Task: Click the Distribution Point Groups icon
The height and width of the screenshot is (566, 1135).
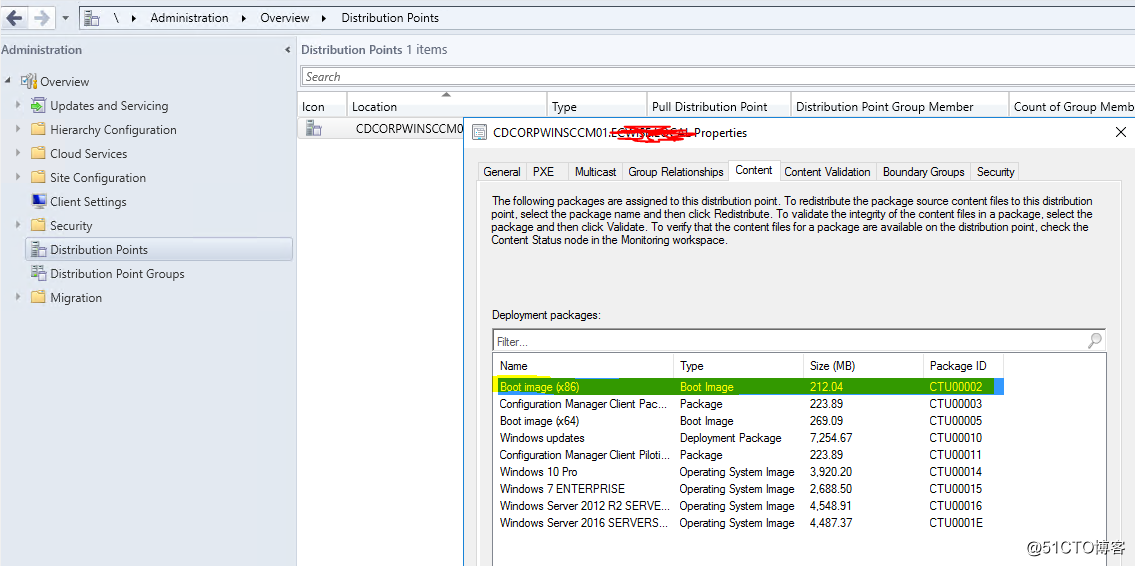Action: coord(38,274)
